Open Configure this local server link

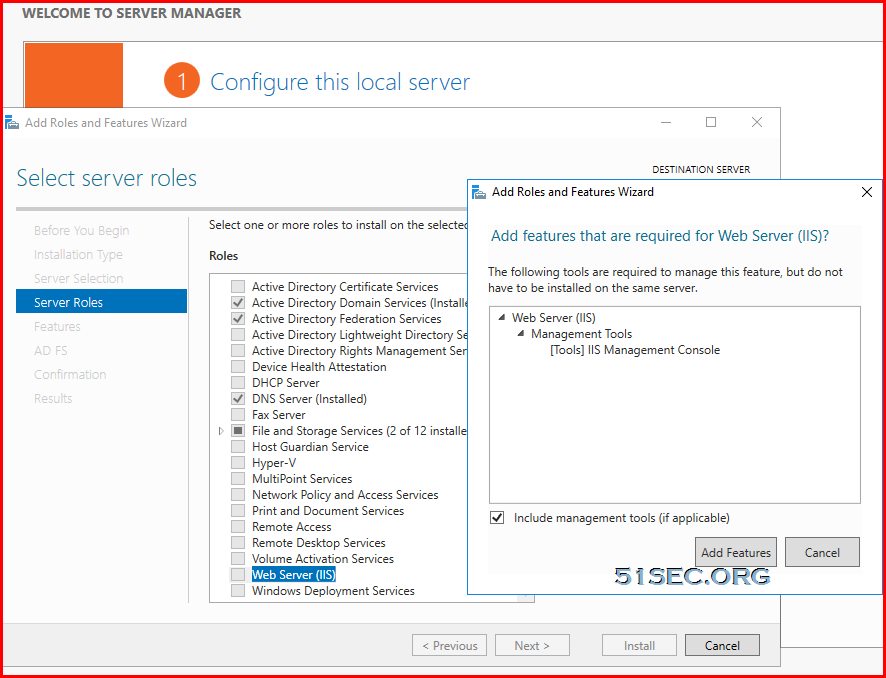tap(340, 82)
